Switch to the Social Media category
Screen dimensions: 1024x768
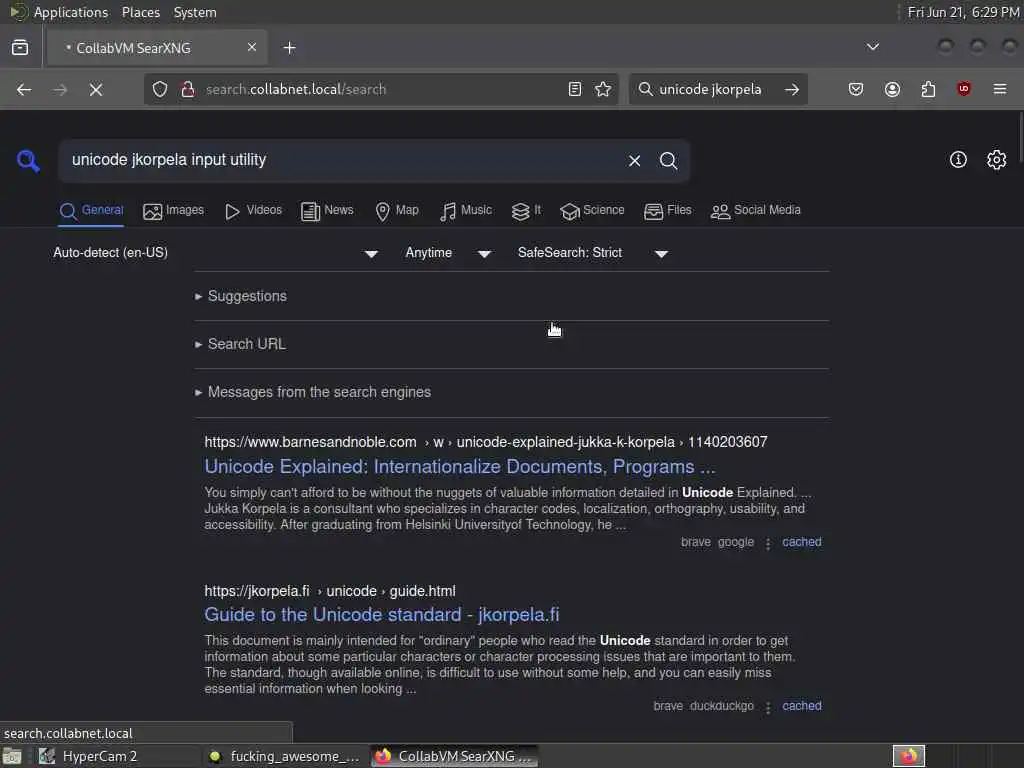[756, 211]
